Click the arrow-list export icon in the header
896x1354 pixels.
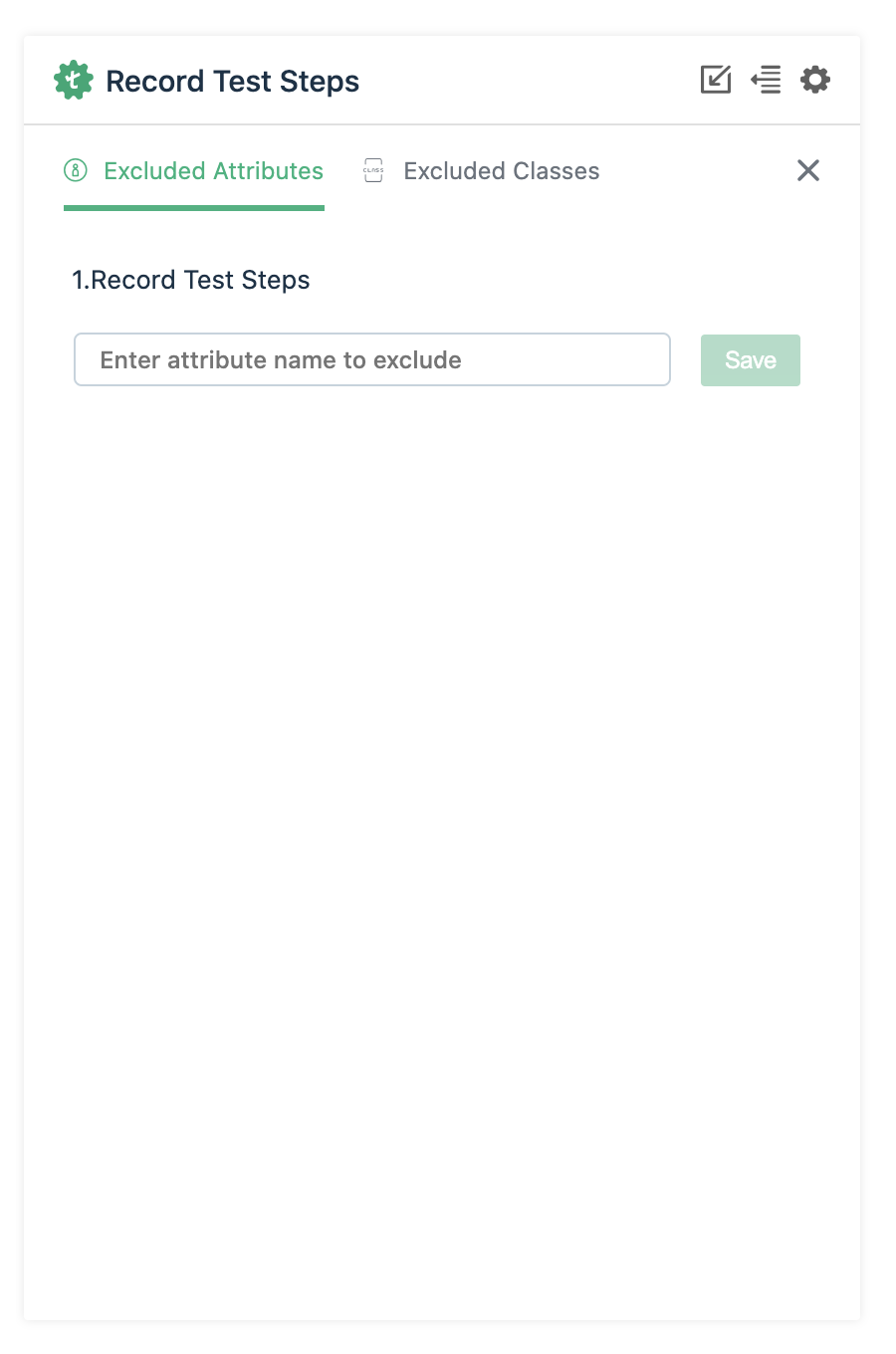point(766,80)
